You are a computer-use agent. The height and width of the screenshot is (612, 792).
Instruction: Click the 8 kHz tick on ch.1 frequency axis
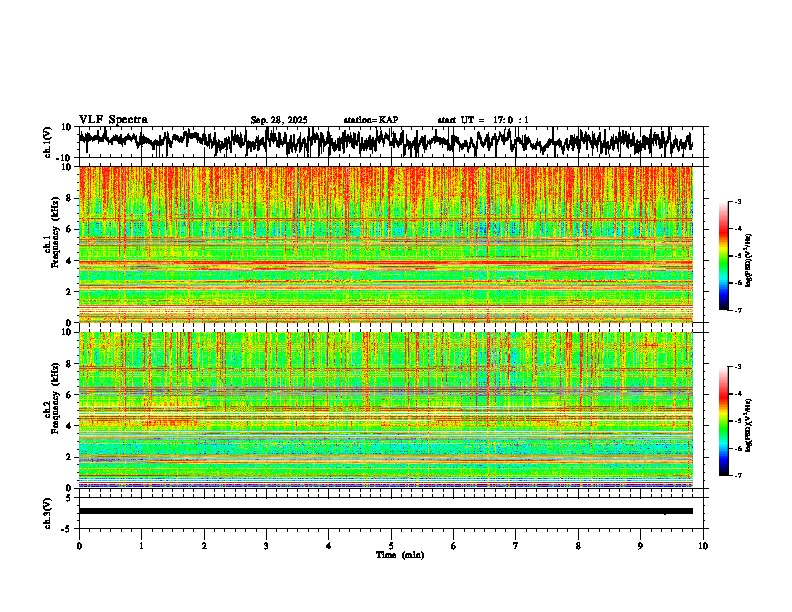70,198
